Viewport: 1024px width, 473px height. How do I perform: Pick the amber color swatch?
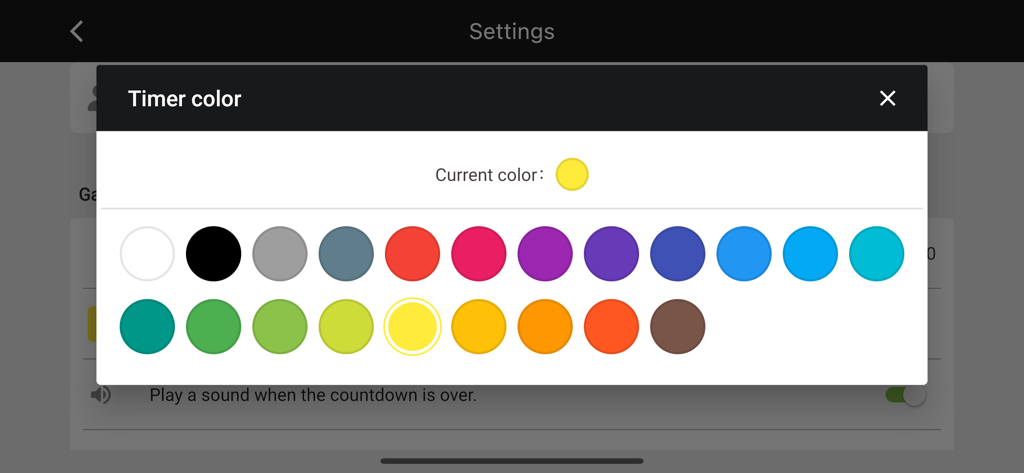point(479,327)
